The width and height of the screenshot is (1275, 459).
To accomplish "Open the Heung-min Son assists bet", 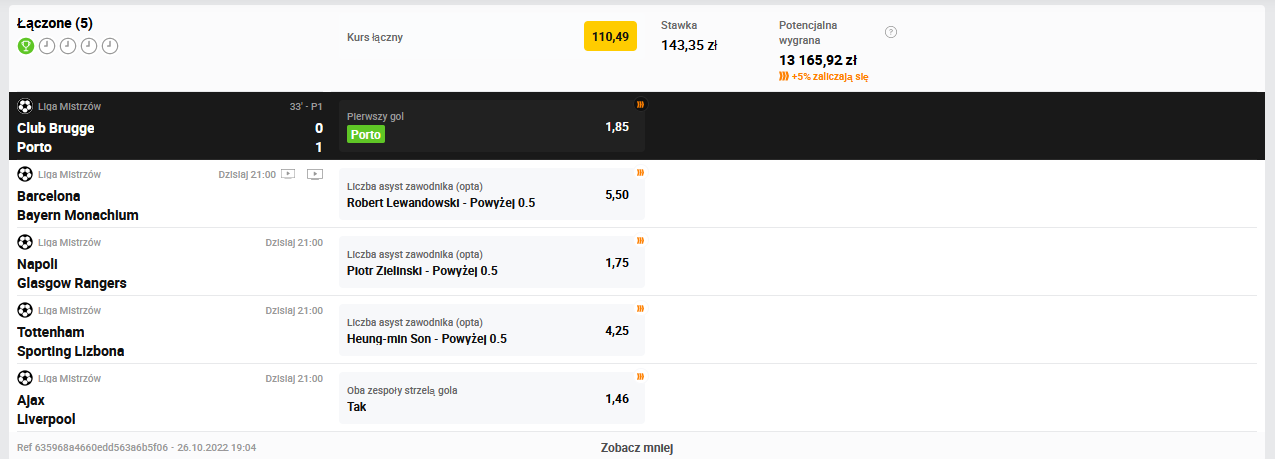I will pyautogui.click(x=492, y=330).
